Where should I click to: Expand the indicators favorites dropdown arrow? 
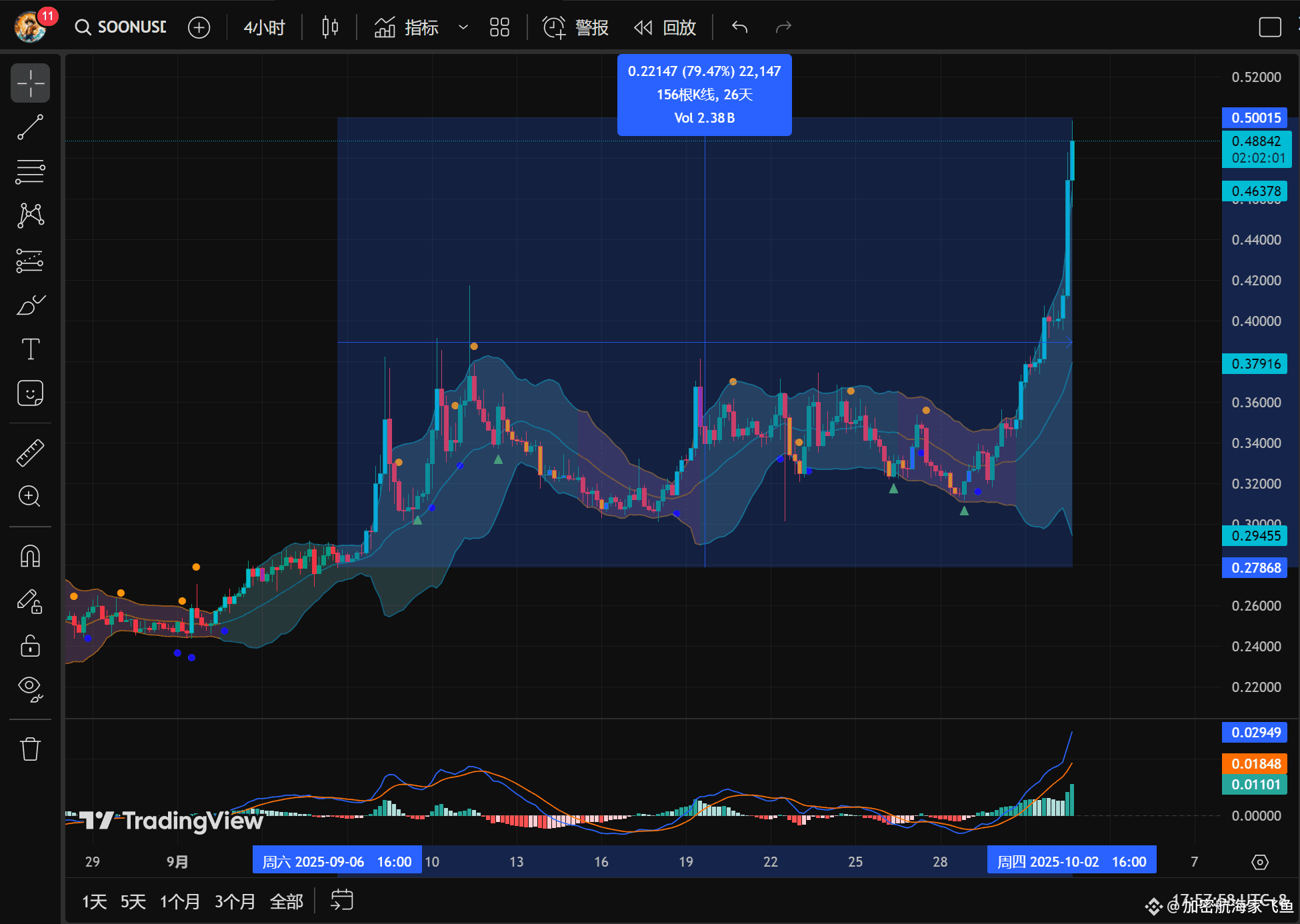click(x=463, y=27)
